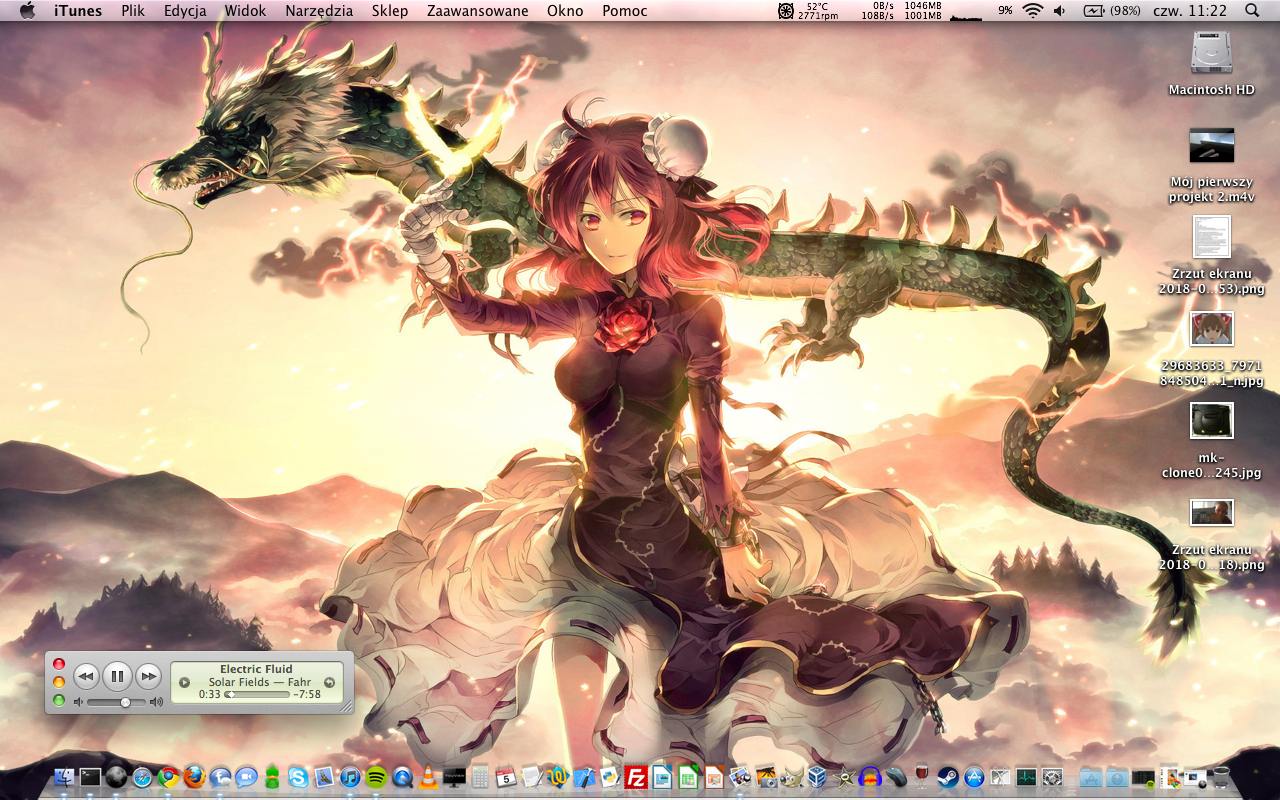Screen dimensions: 1280x800
Task: Select Mój pierwszy projekt 2.m4v file on desktop
Action: pos(1211,145)
